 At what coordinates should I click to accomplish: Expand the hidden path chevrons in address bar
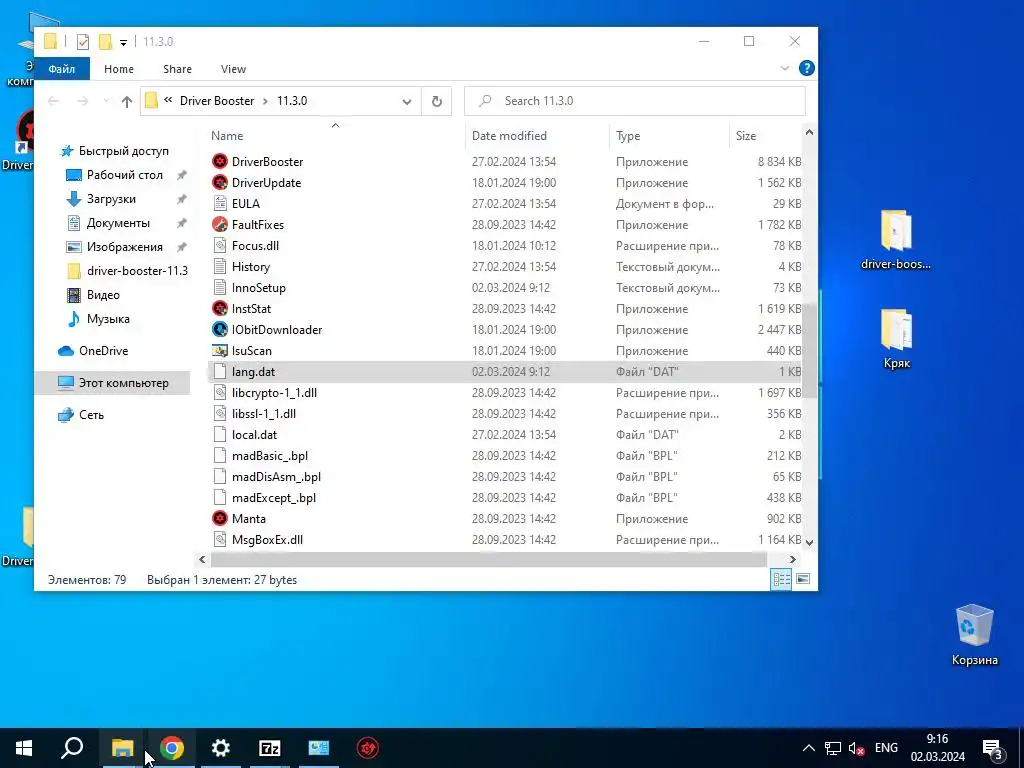click(x=168, y=100)
